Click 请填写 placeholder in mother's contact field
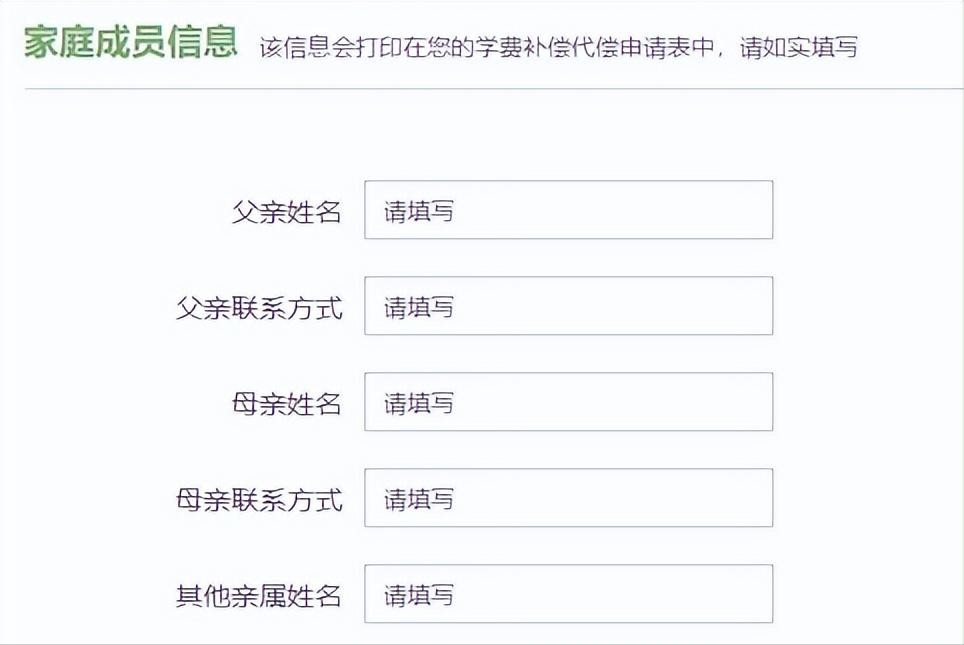 coord(419,499)
